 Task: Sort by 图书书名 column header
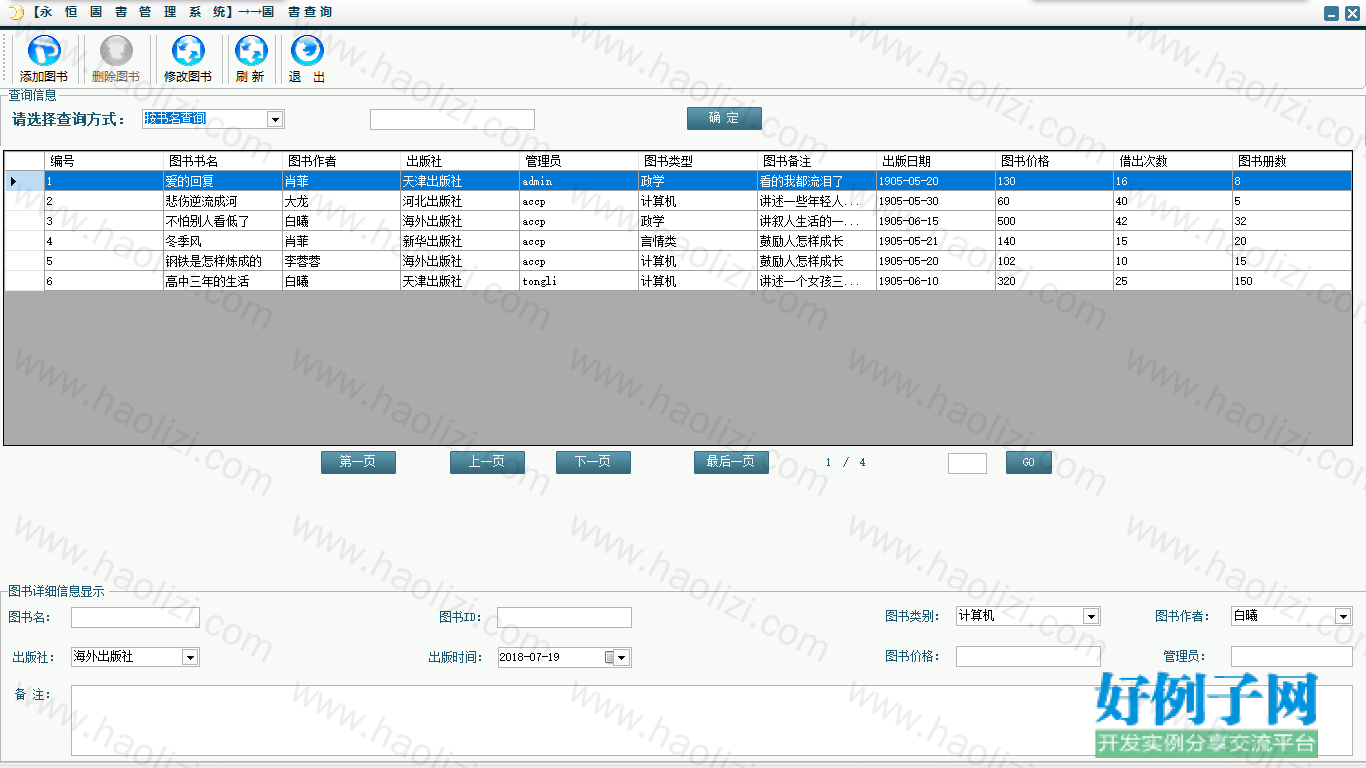pyautogui.click(x=223, y=161)
